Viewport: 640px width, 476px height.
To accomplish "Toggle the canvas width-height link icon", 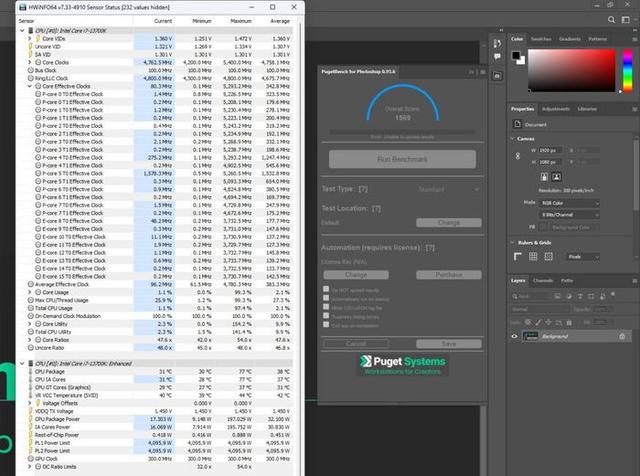I will click(x=518, y=156).
